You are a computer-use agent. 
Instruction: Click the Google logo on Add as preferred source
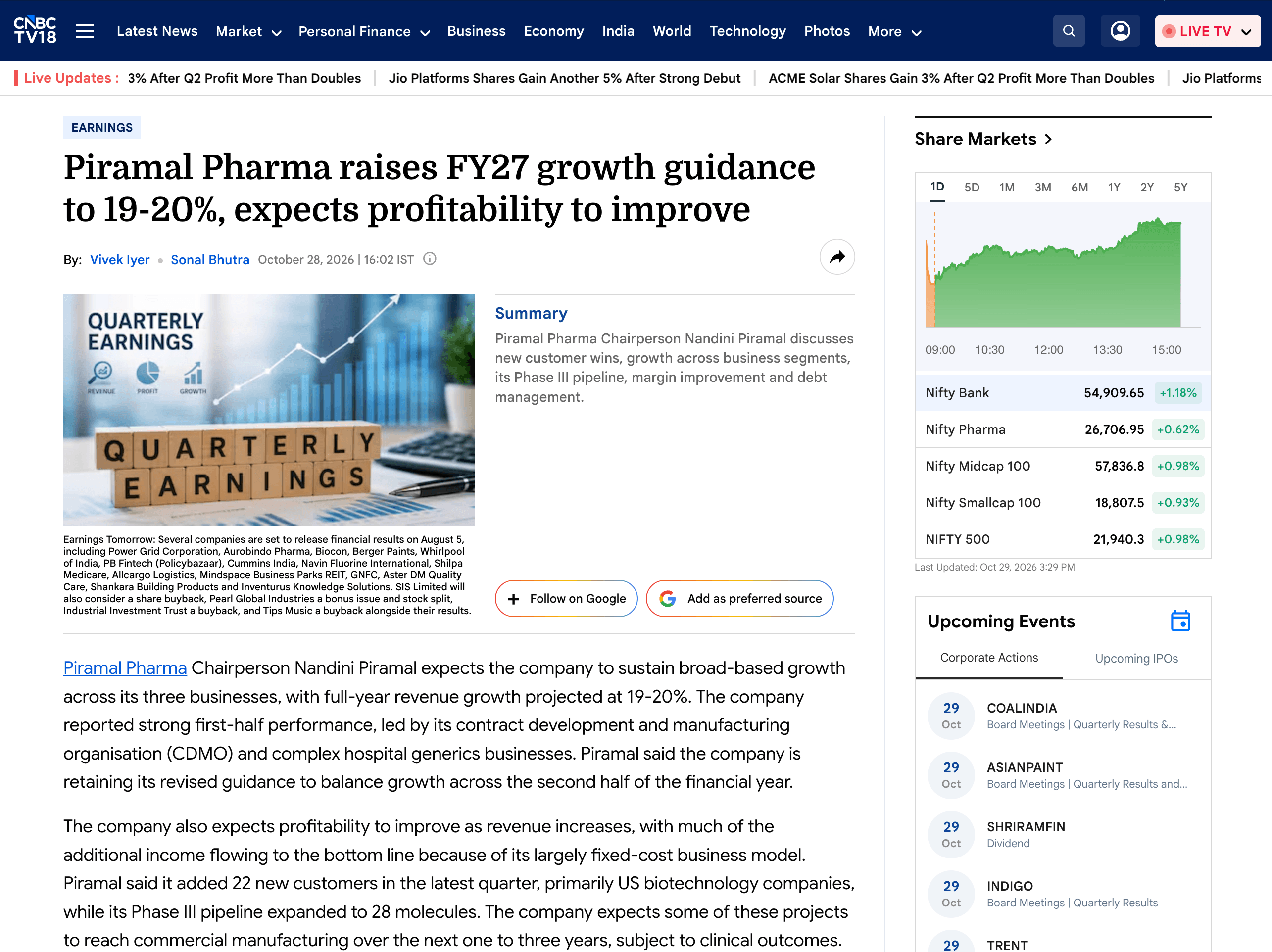coord(668,598)
